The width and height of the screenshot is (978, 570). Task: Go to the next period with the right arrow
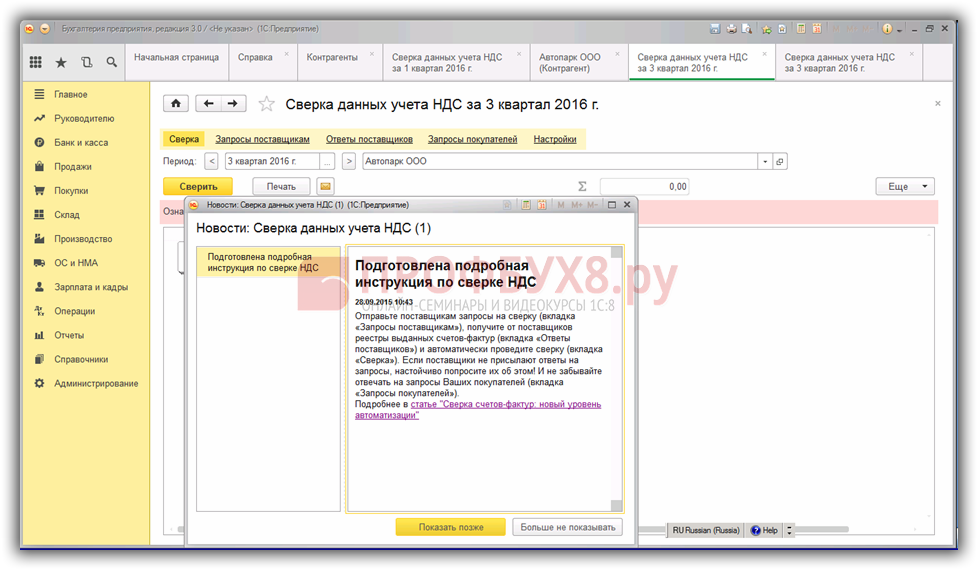coord(349,161)
